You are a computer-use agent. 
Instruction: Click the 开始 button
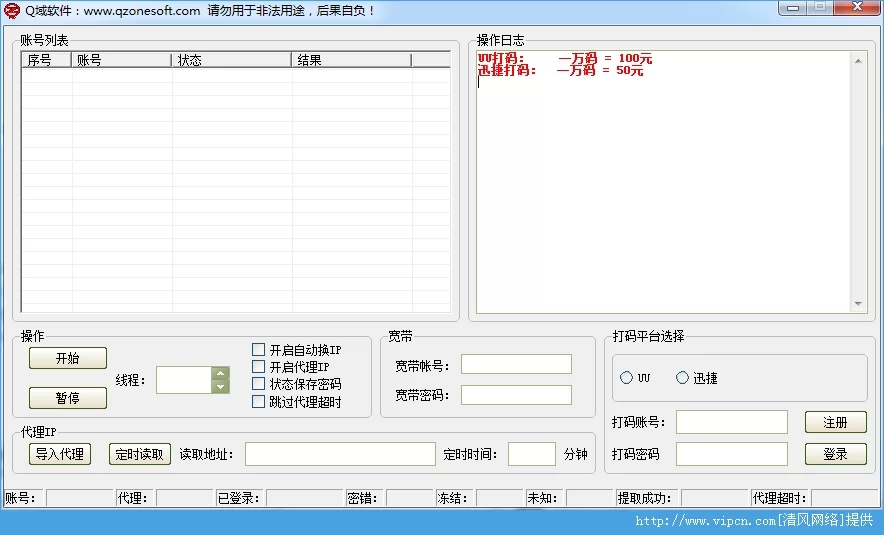click(x=67, y=358)
